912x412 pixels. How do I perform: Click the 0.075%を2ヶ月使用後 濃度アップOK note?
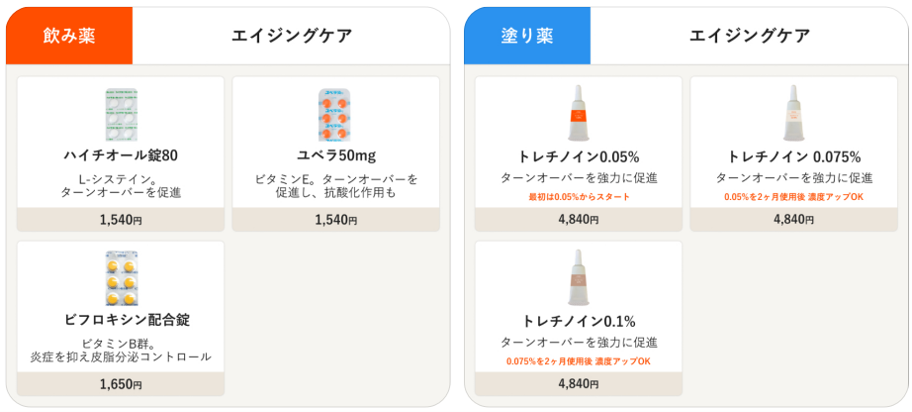[x=578, y=361]
